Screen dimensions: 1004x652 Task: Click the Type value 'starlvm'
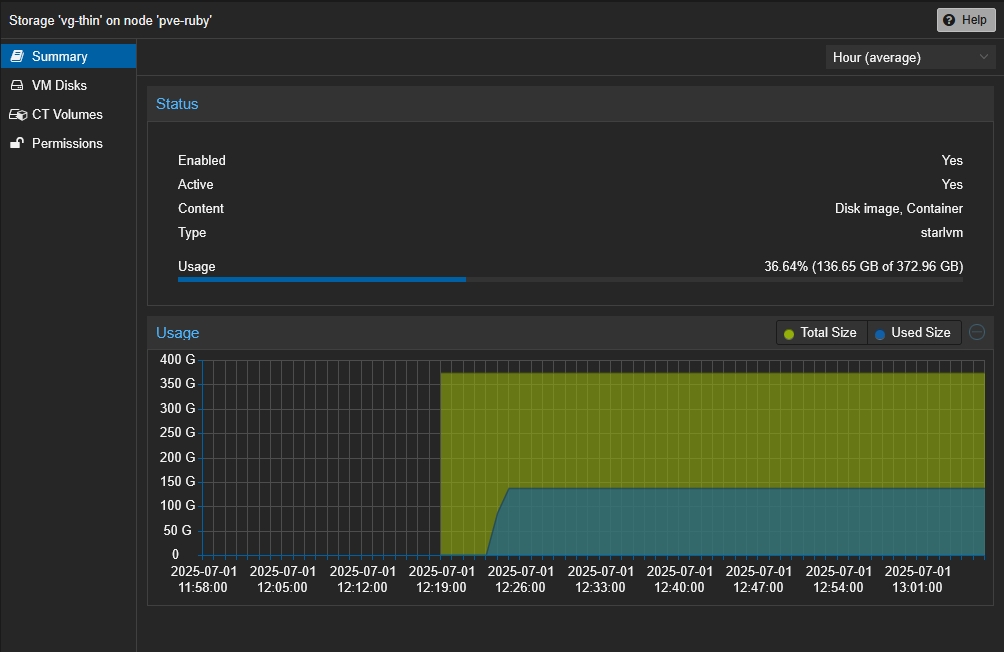click(x=942, y=232)
